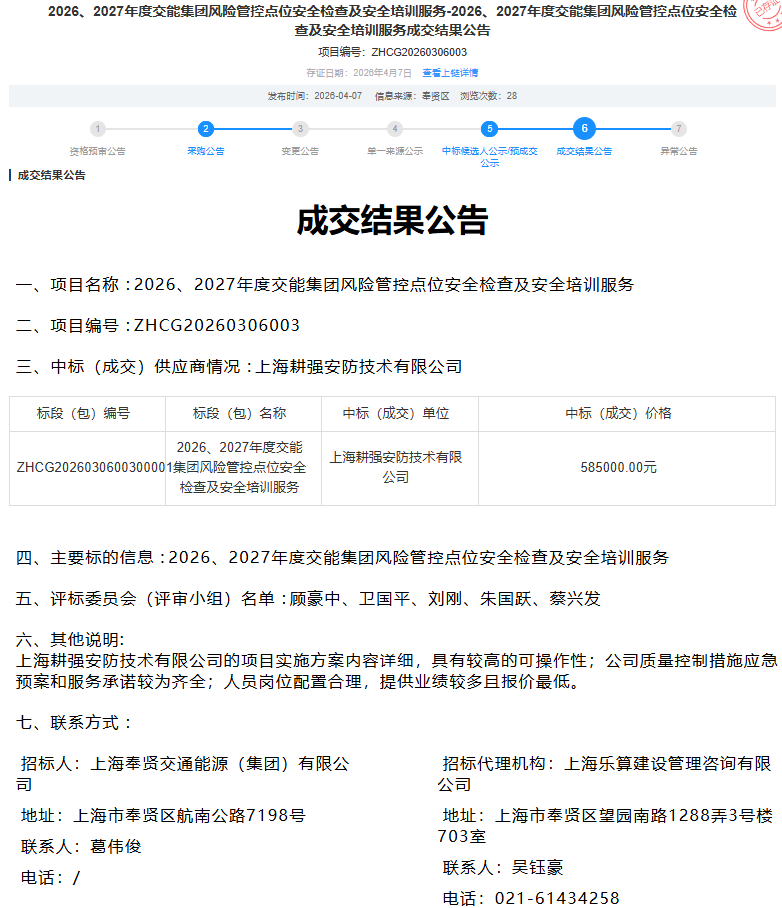The width and height of the screenshot is (782, 908).
Task: Click the step 5 circle marker
Action: pyautogui.click(x=489, y=129)
